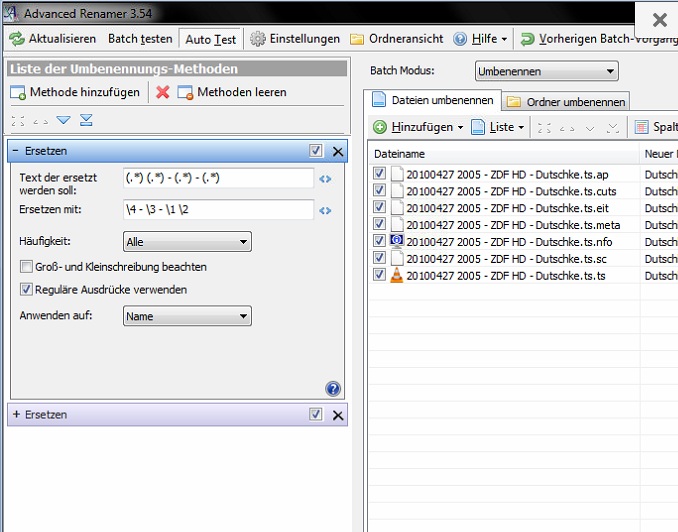
Task: Toggle Auto Test button
Action: [211, 40]
